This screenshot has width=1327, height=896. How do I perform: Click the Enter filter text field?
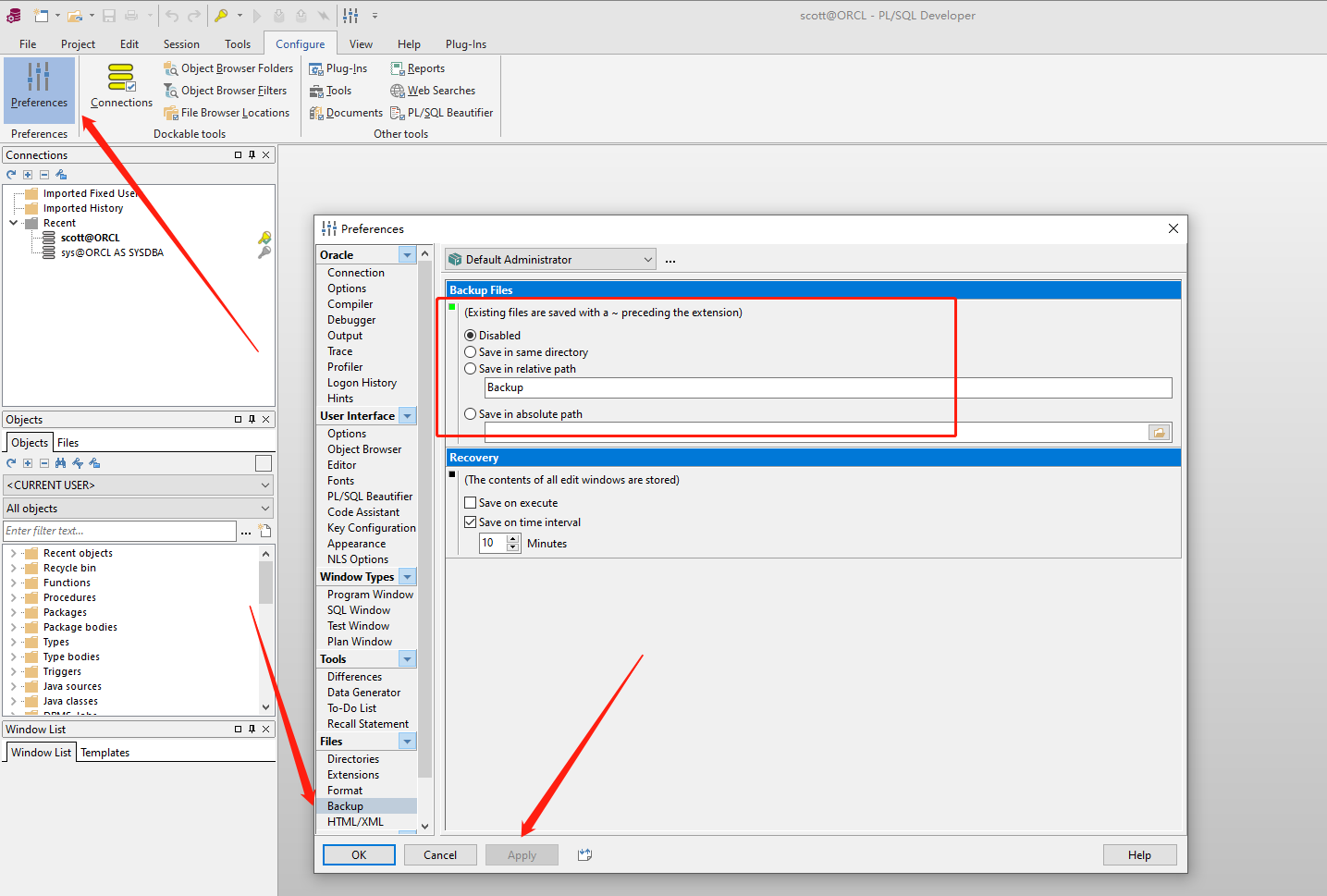point(119,531)
